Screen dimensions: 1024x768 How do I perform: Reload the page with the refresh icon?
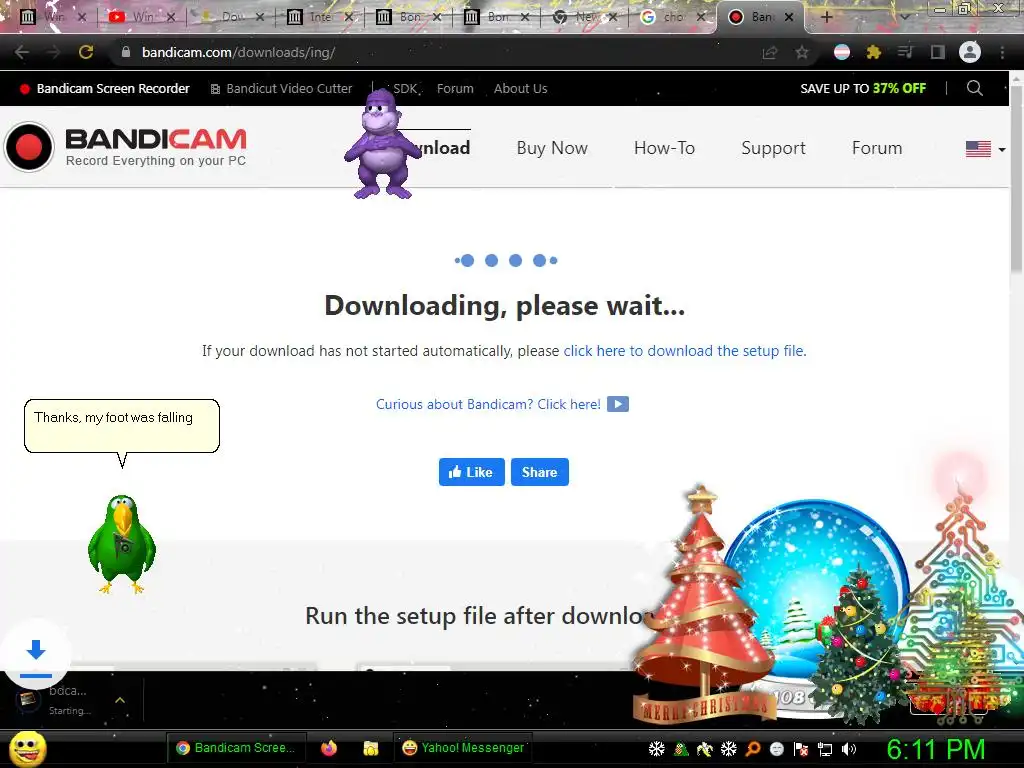[86, 52]
